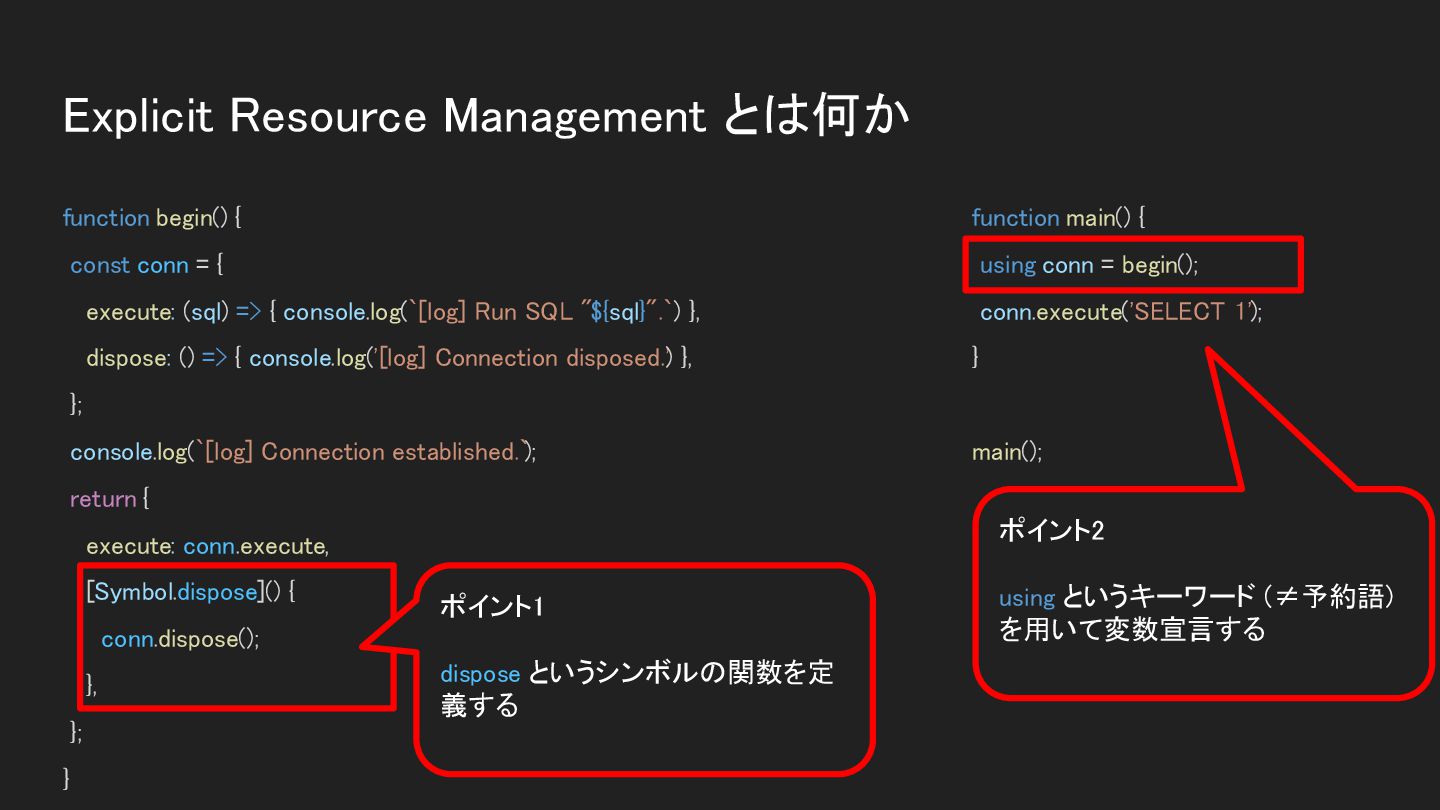Viewport: 1440px width, 810px height.
Task: Click the "execute: conn.execute," line
Action: pyautogui.click(x=208, y=546)
